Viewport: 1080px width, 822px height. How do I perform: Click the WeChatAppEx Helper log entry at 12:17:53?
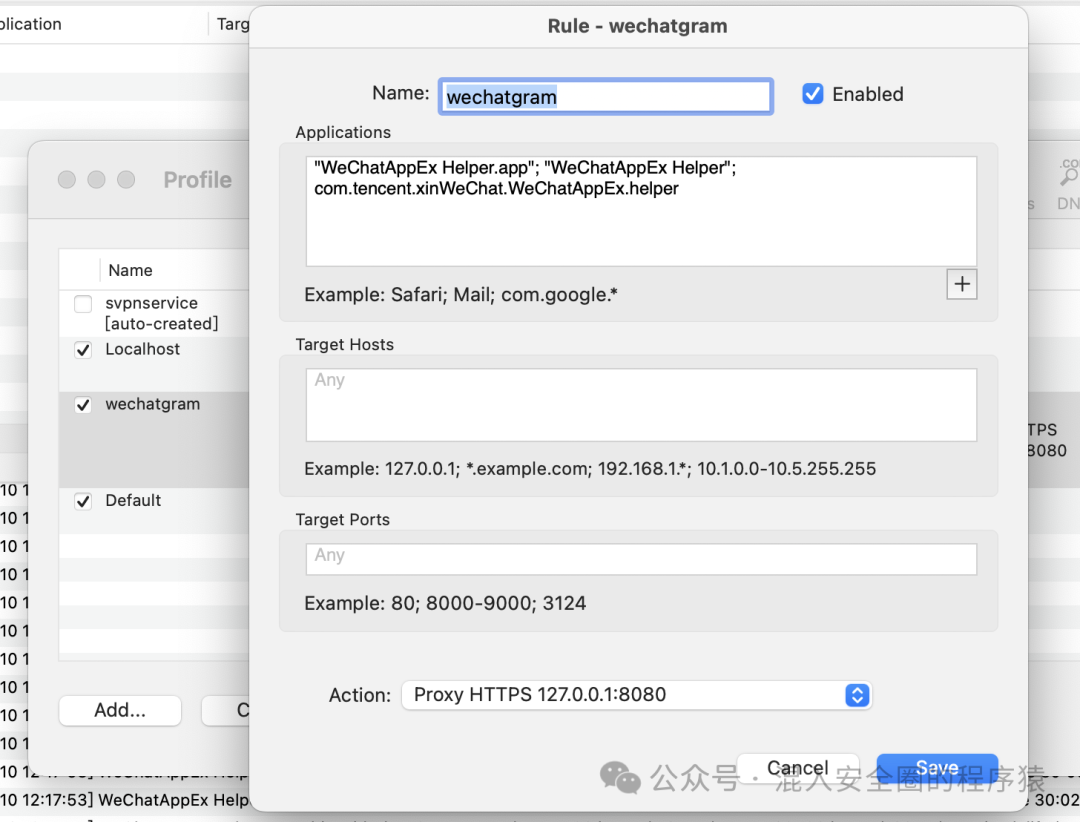tap(124, 800)
